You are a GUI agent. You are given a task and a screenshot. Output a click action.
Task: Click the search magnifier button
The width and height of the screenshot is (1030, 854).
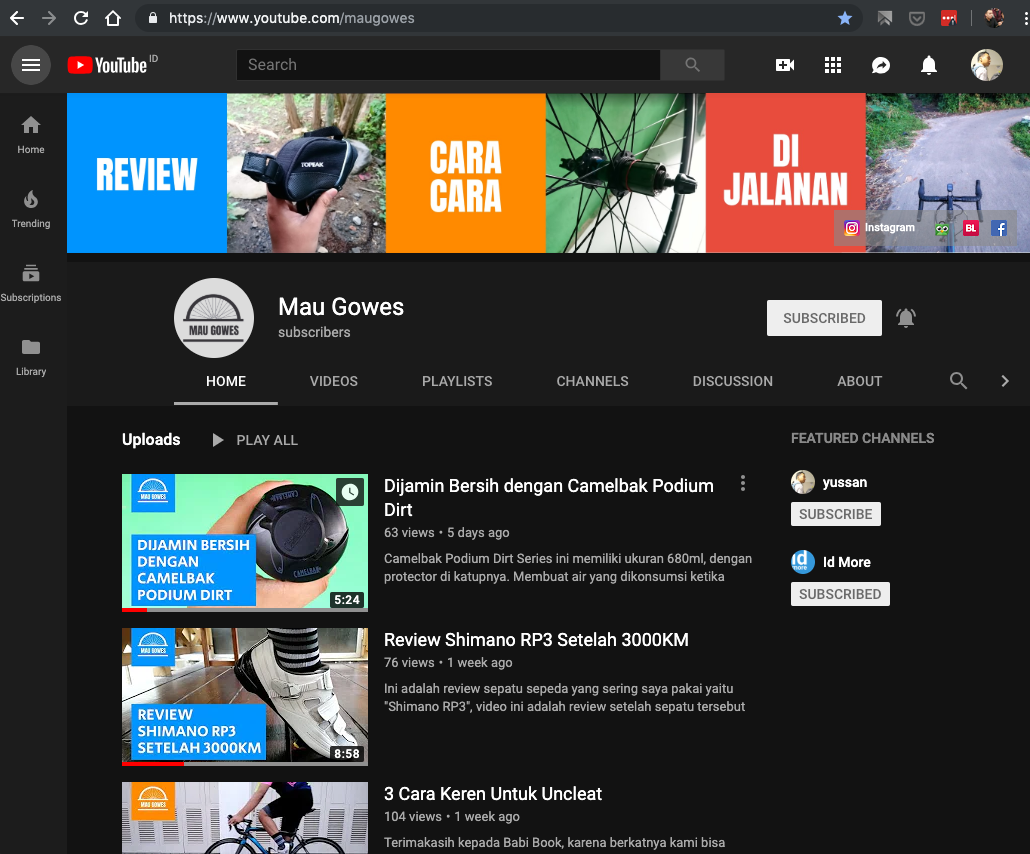pyautogui.click(x=692, y=64)
